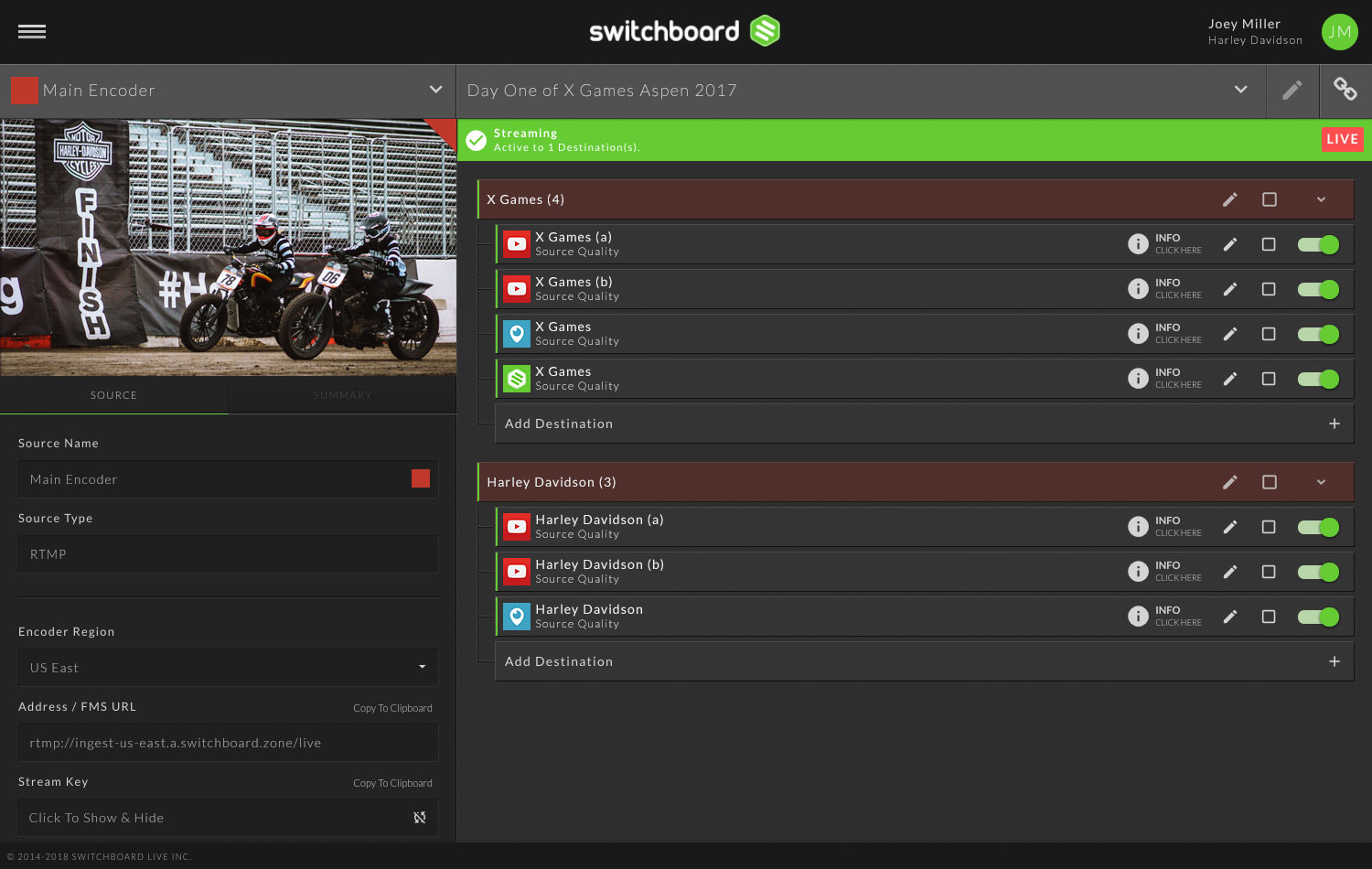Edit the Day One workflow title
The height and width of the screenshot is (869, 1372).
coord(1292,90)
